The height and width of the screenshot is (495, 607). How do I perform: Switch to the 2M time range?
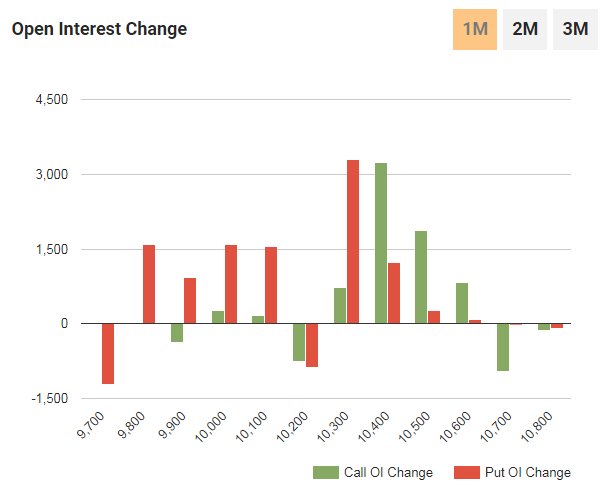[x=525, y=29]
